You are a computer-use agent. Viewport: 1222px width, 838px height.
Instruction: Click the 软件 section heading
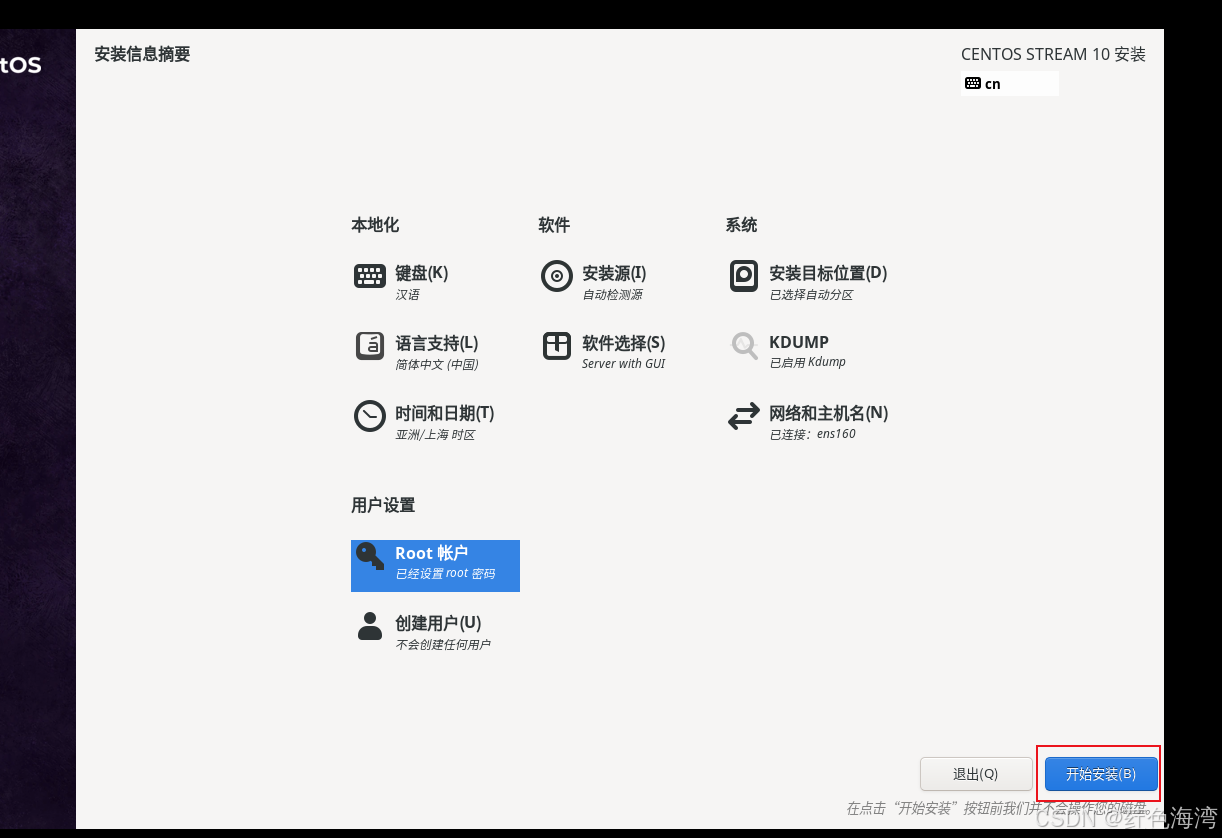click(554, 225)
